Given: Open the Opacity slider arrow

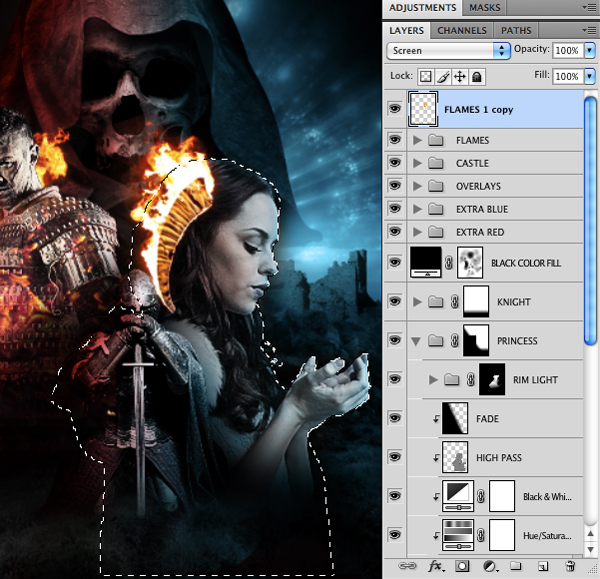Looking at the screenshot, I should click(589, 50).
